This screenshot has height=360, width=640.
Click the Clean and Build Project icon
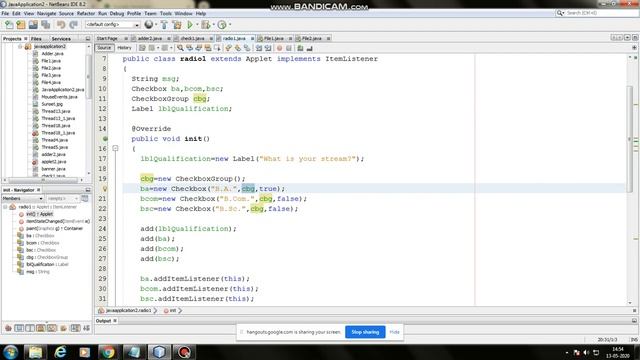point(177,25)
